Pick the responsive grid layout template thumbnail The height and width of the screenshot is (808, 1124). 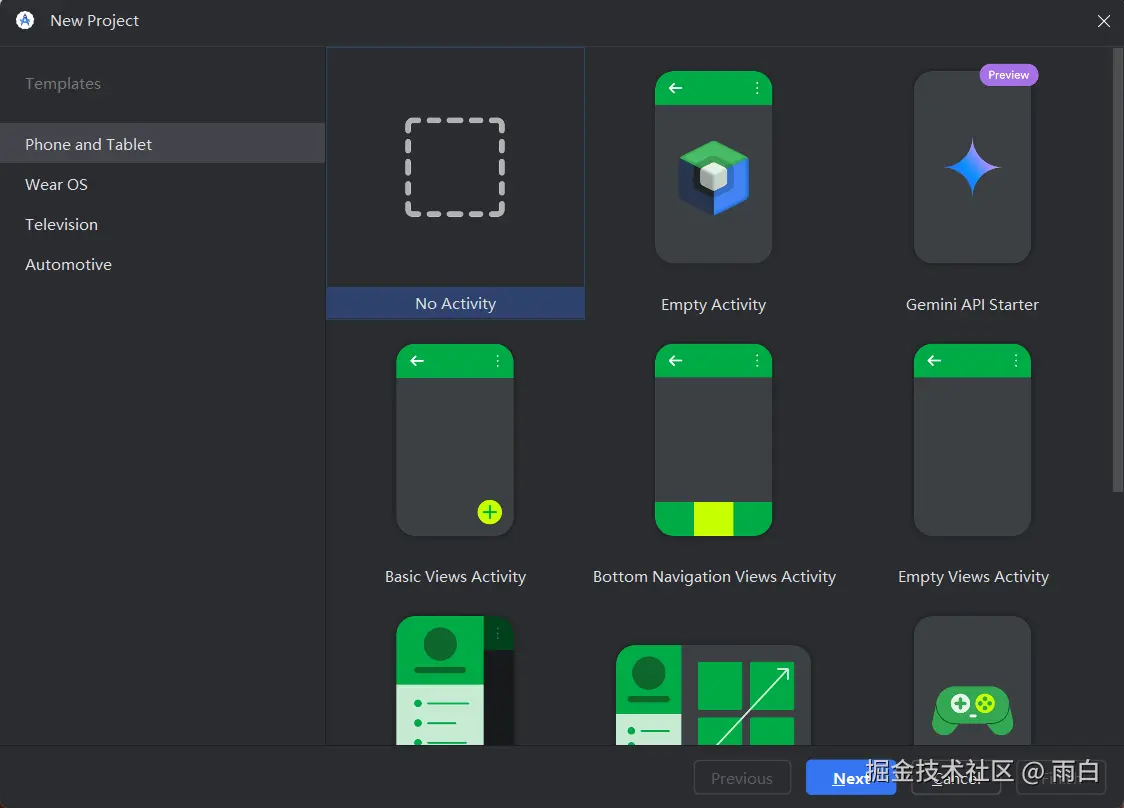[x=713, y=694]
